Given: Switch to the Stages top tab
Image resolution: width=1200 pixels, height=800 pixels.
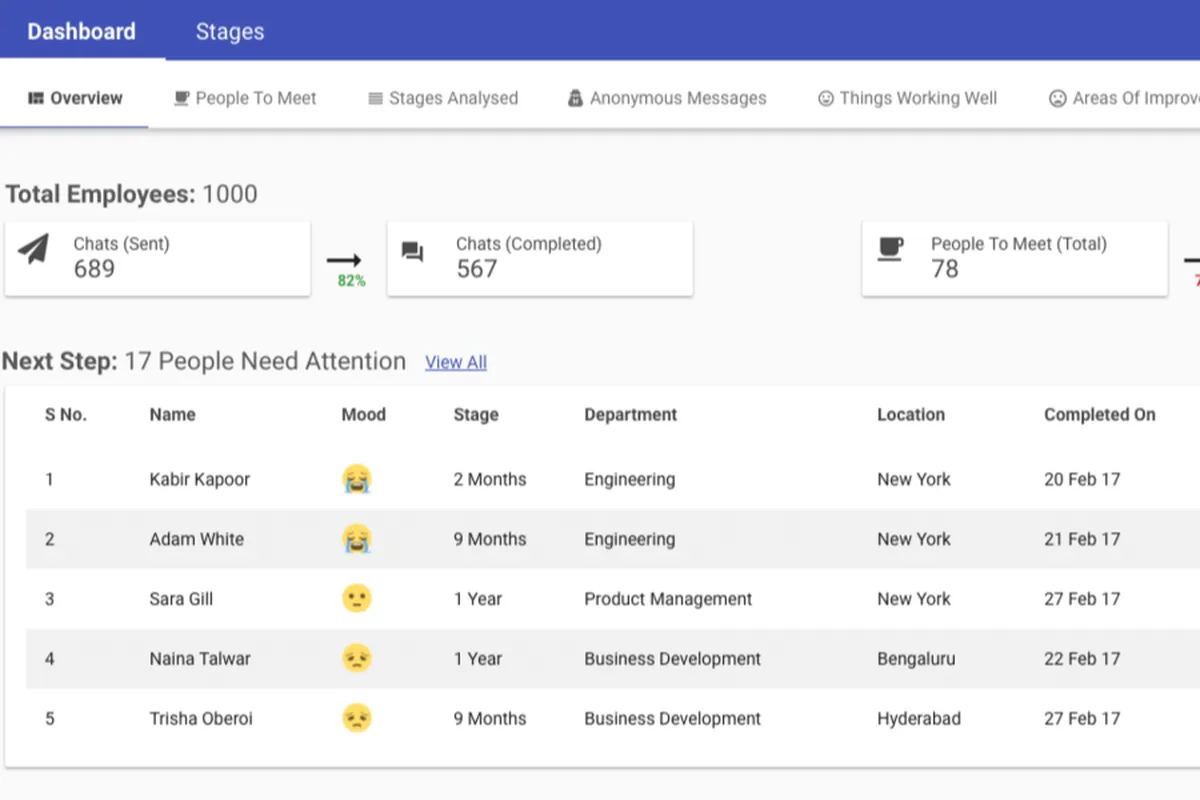Looking at the screenshot, I should click(x=230, y=31).
